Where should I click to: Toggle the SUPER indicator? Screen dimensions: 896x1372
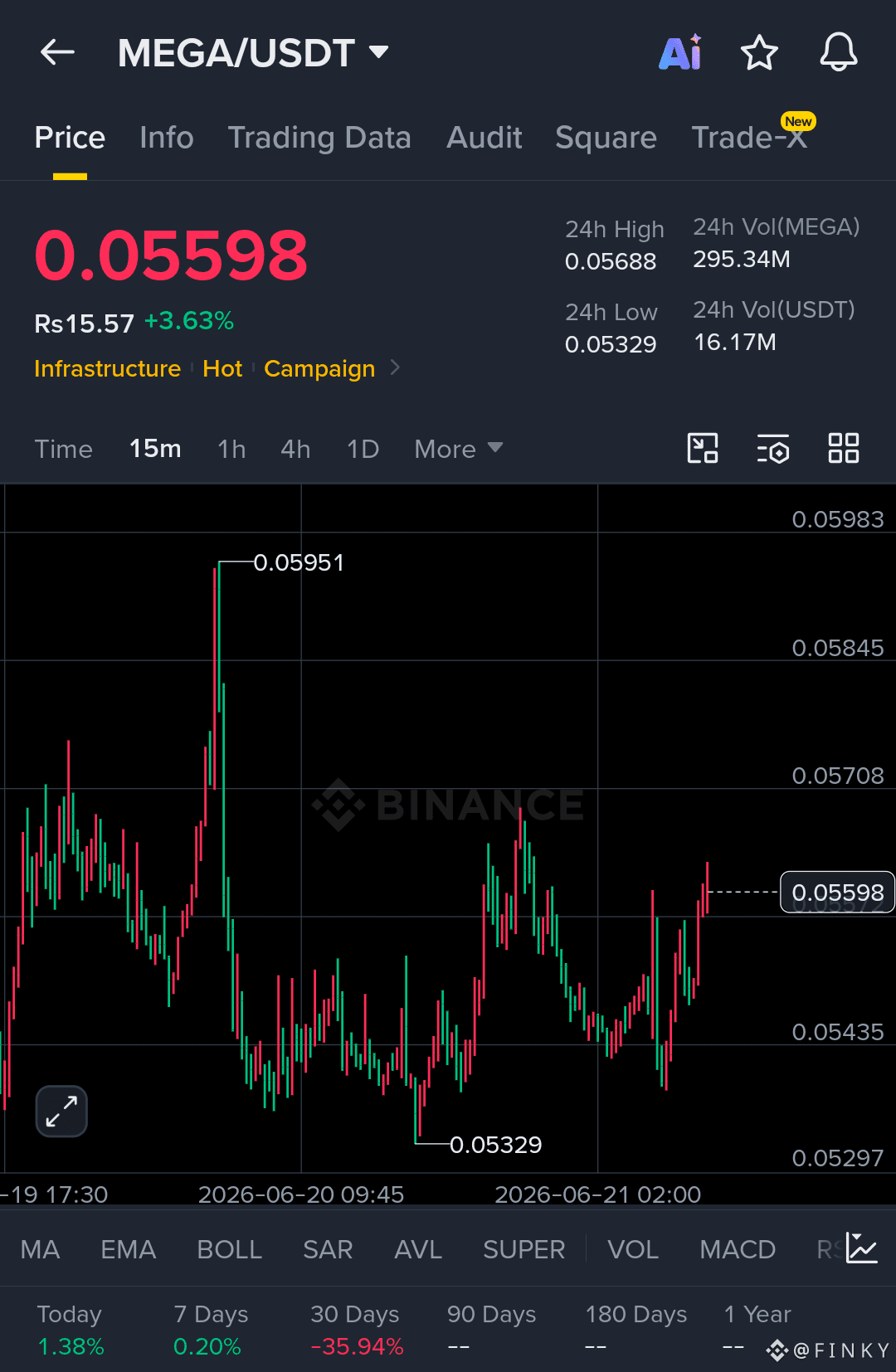(523, 1249)
